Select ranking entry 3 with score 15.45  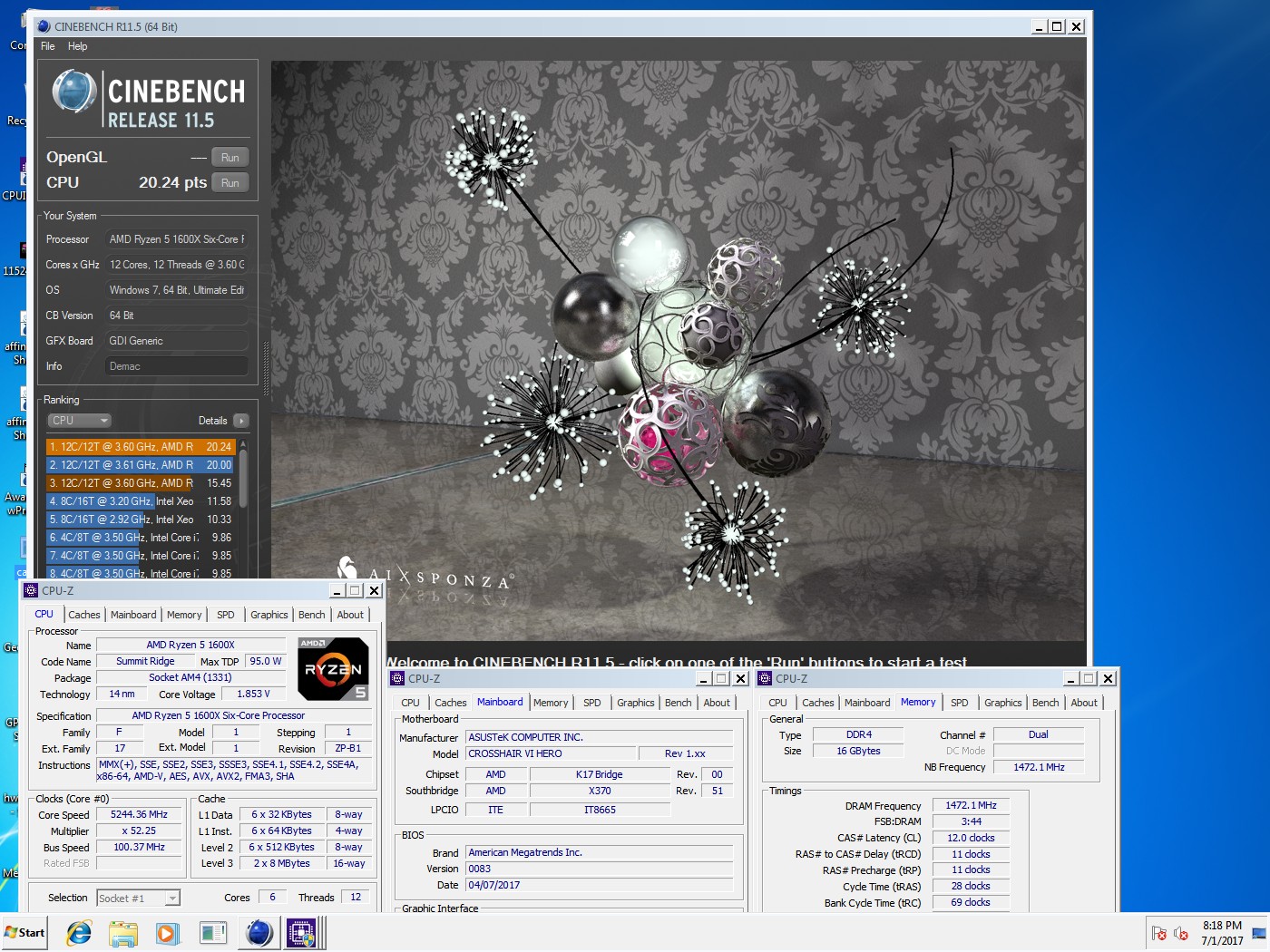[141, 483]
